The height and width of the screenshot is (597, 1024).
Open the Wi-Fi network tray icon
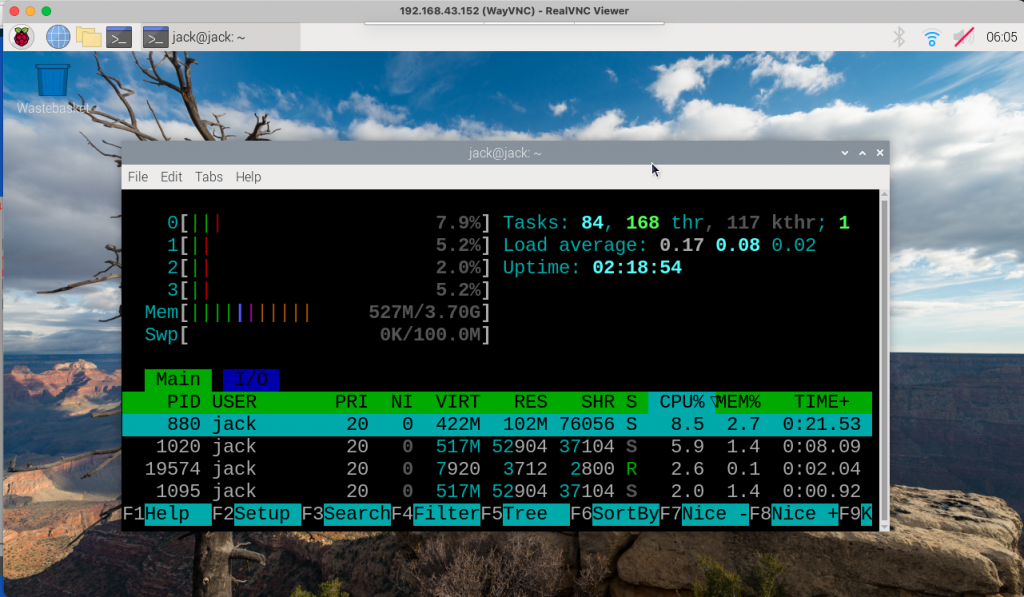[931, 38]
